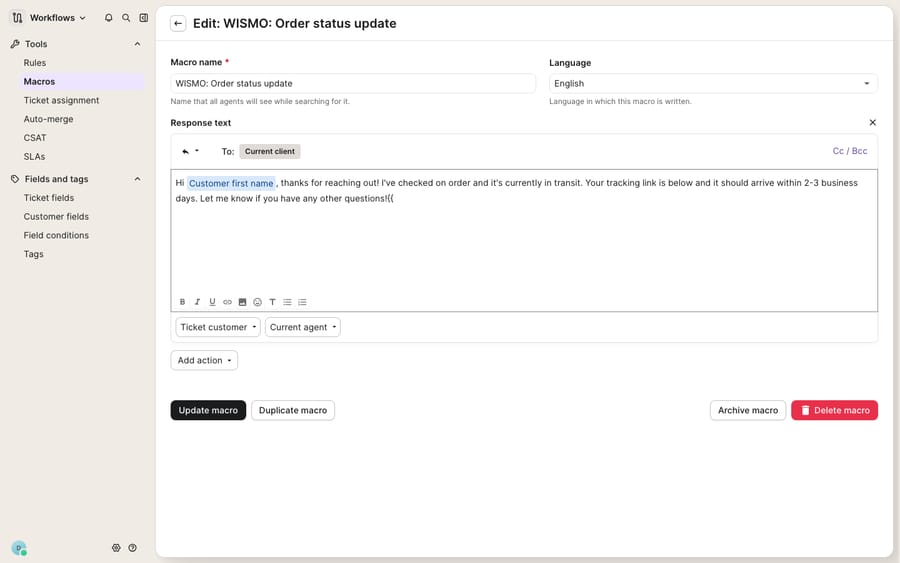Click Duplicate macro button
The width and height of the screenshot is (900, 563).
pyautogui.click(x=293, y=410)
